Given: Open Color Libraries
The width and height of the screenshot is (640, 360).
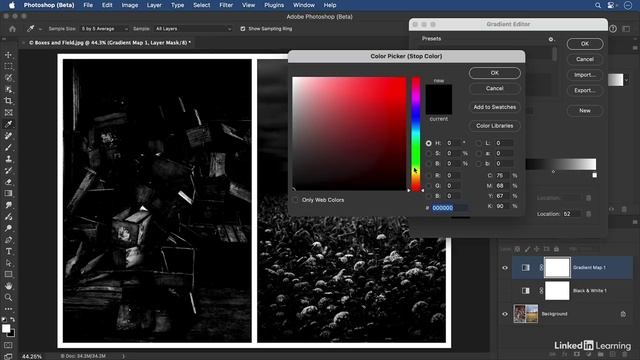Looking at the screenshot, I should (x=495, y=126).
